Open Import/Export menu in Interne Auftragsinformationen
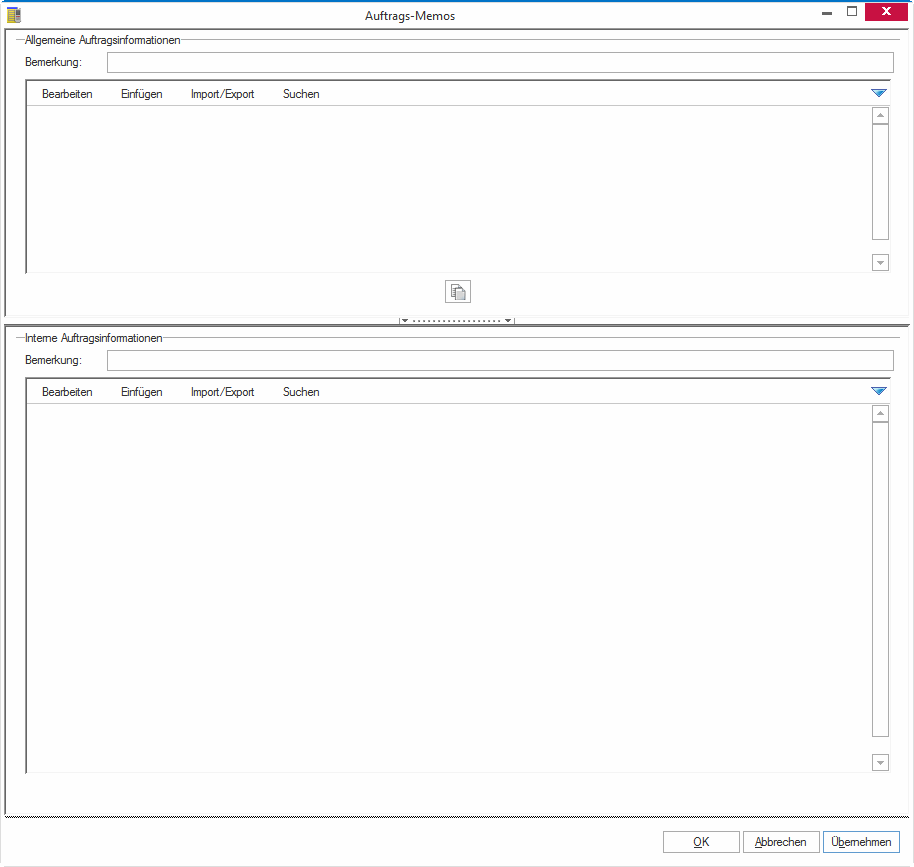The width and height of the screenshot is (914, 867). (x=223, y=392)
